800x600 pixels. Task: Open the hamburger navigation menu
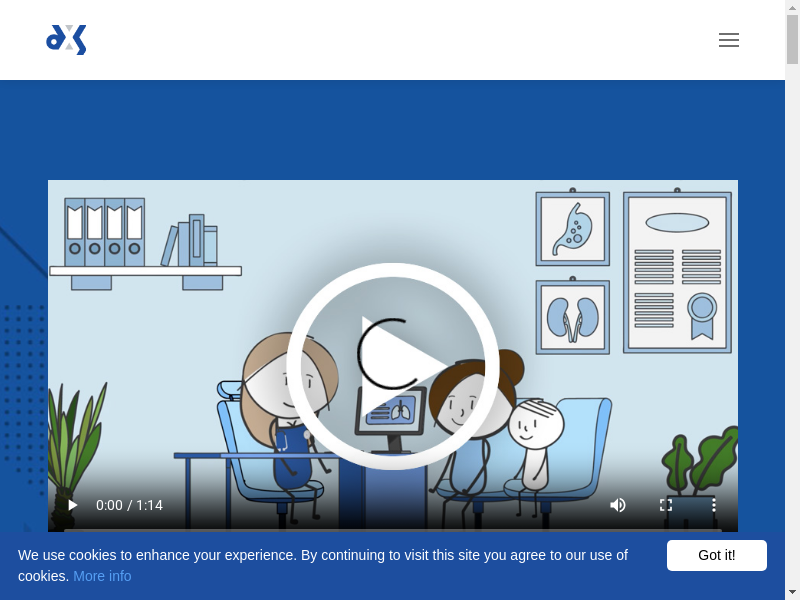pos(728,40)
